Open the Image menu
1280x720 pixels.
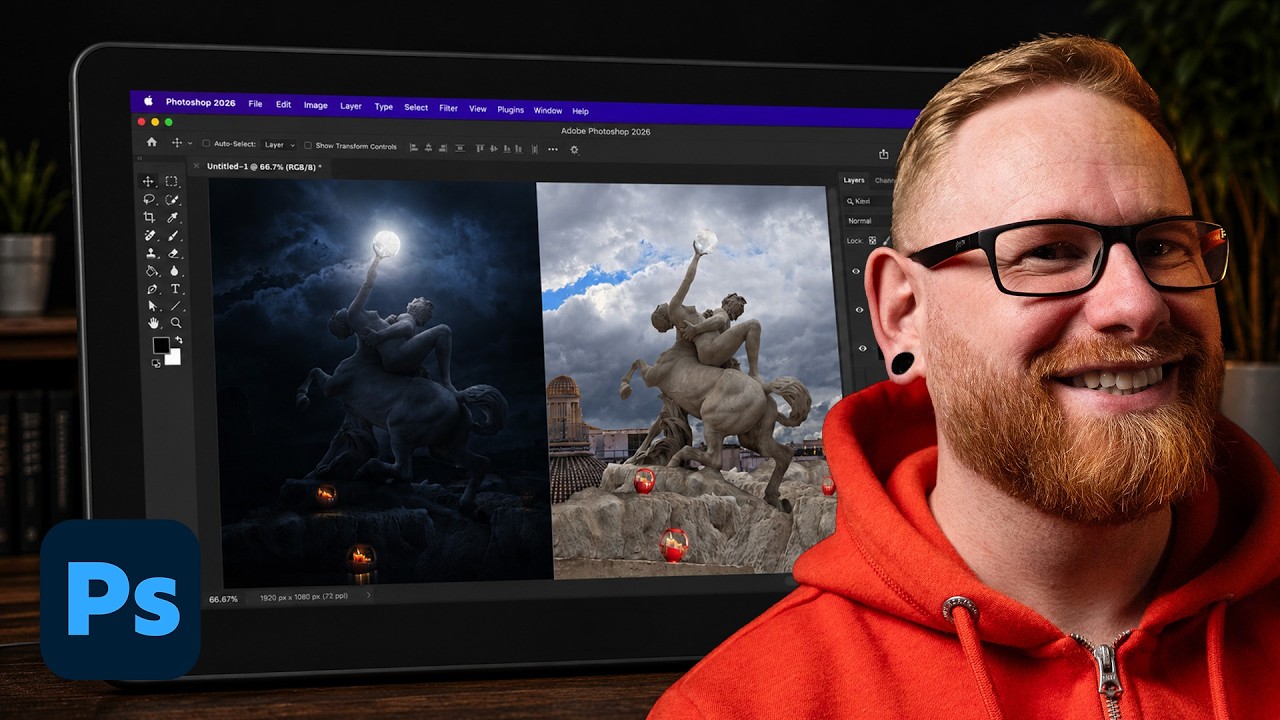316,106
